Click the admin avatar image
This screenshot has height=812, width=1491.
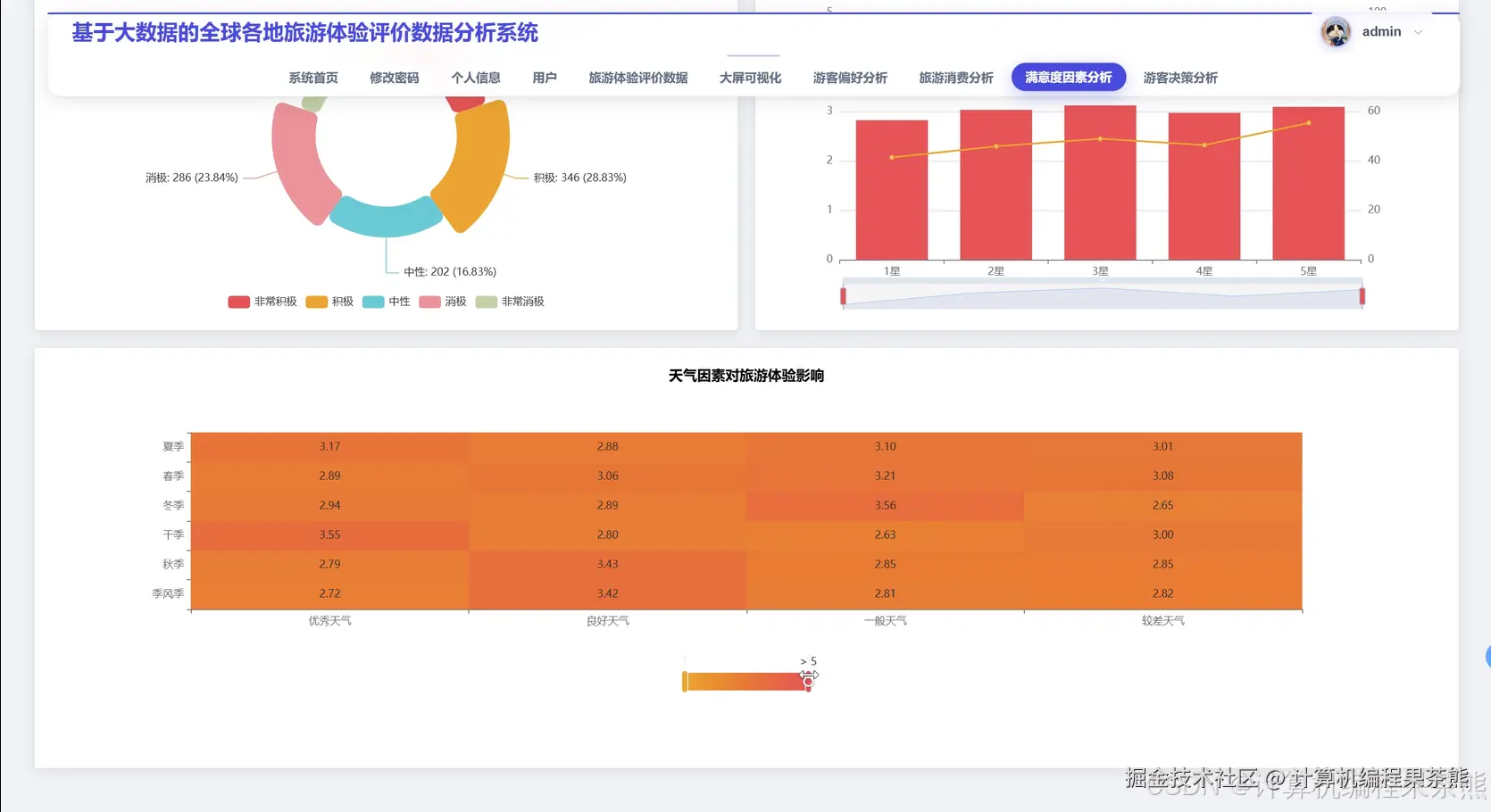(1334, 31)
